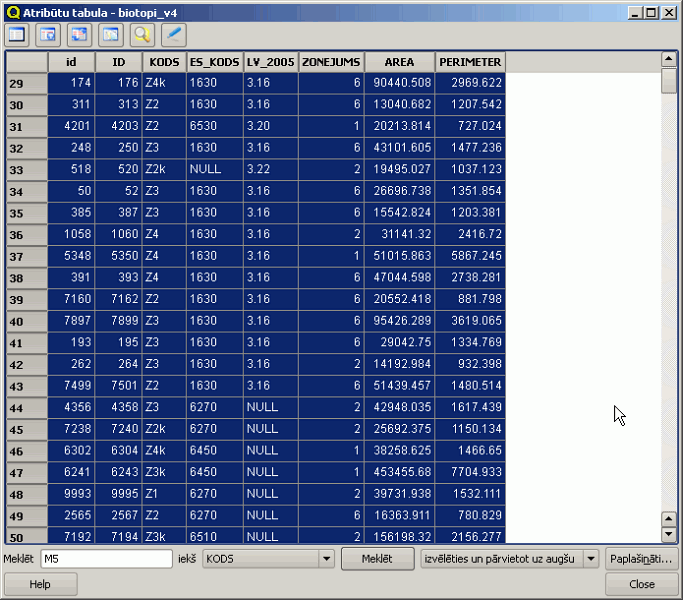Viewport: 683px width, 600px height.
Task: Select row header 33
Action: (27, 169)
